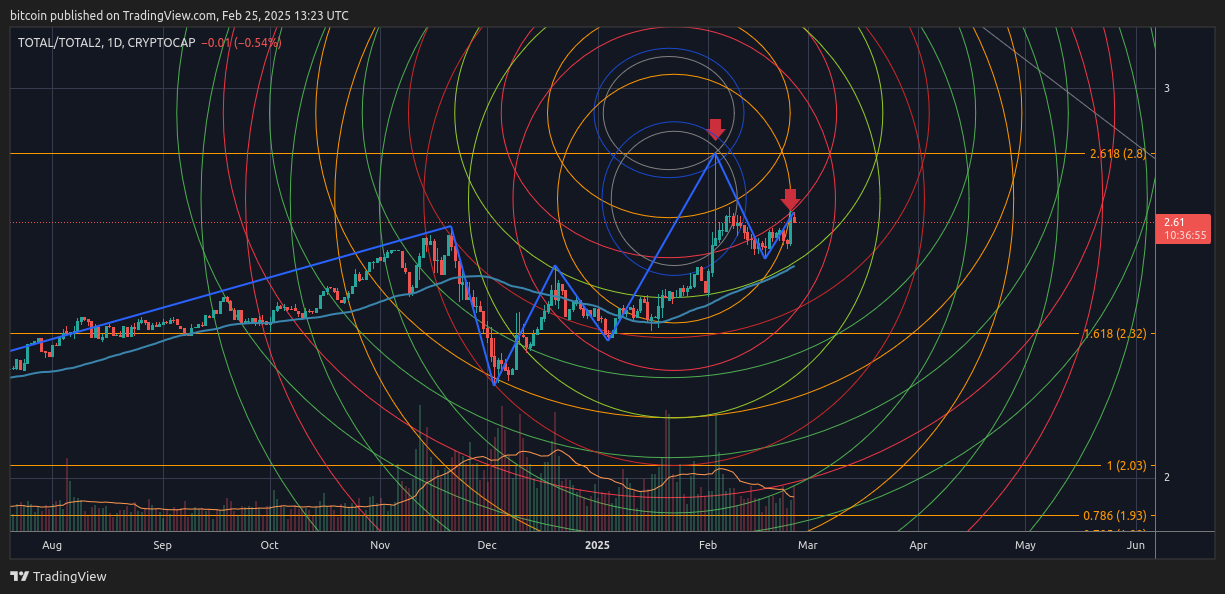The height and width of the screenshot is (594, 1225).
Task: Click the Apr label on the time axis
Action: pos(918,546)
